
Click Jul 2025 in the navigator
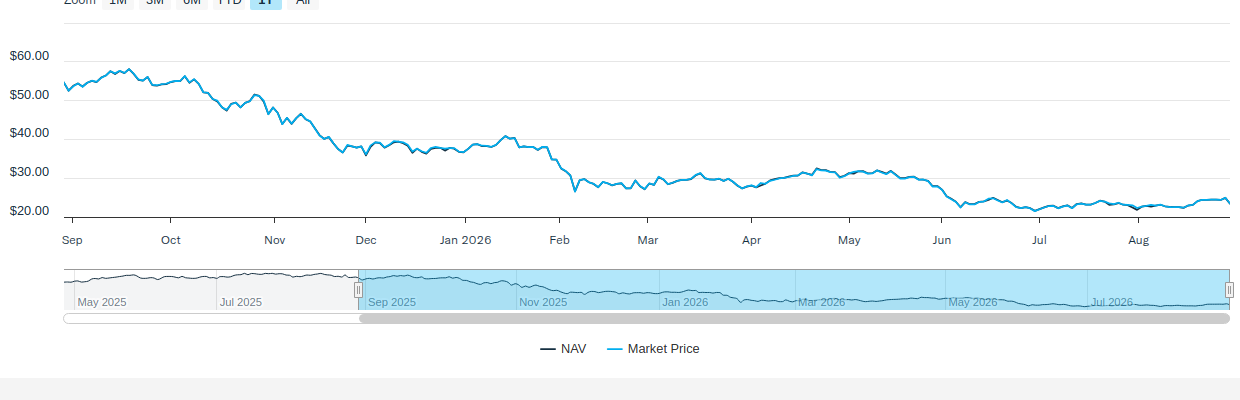coord(241,302)
